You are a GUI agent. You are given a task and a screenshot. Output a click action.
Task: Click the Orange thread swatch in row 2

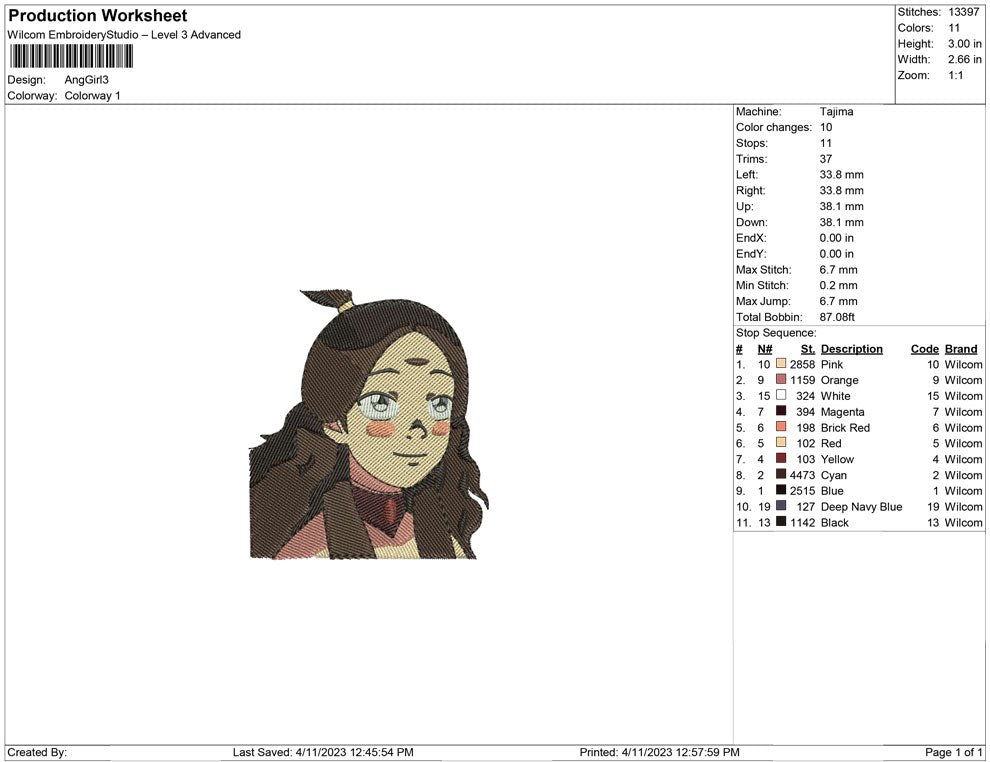coord(781,379)
